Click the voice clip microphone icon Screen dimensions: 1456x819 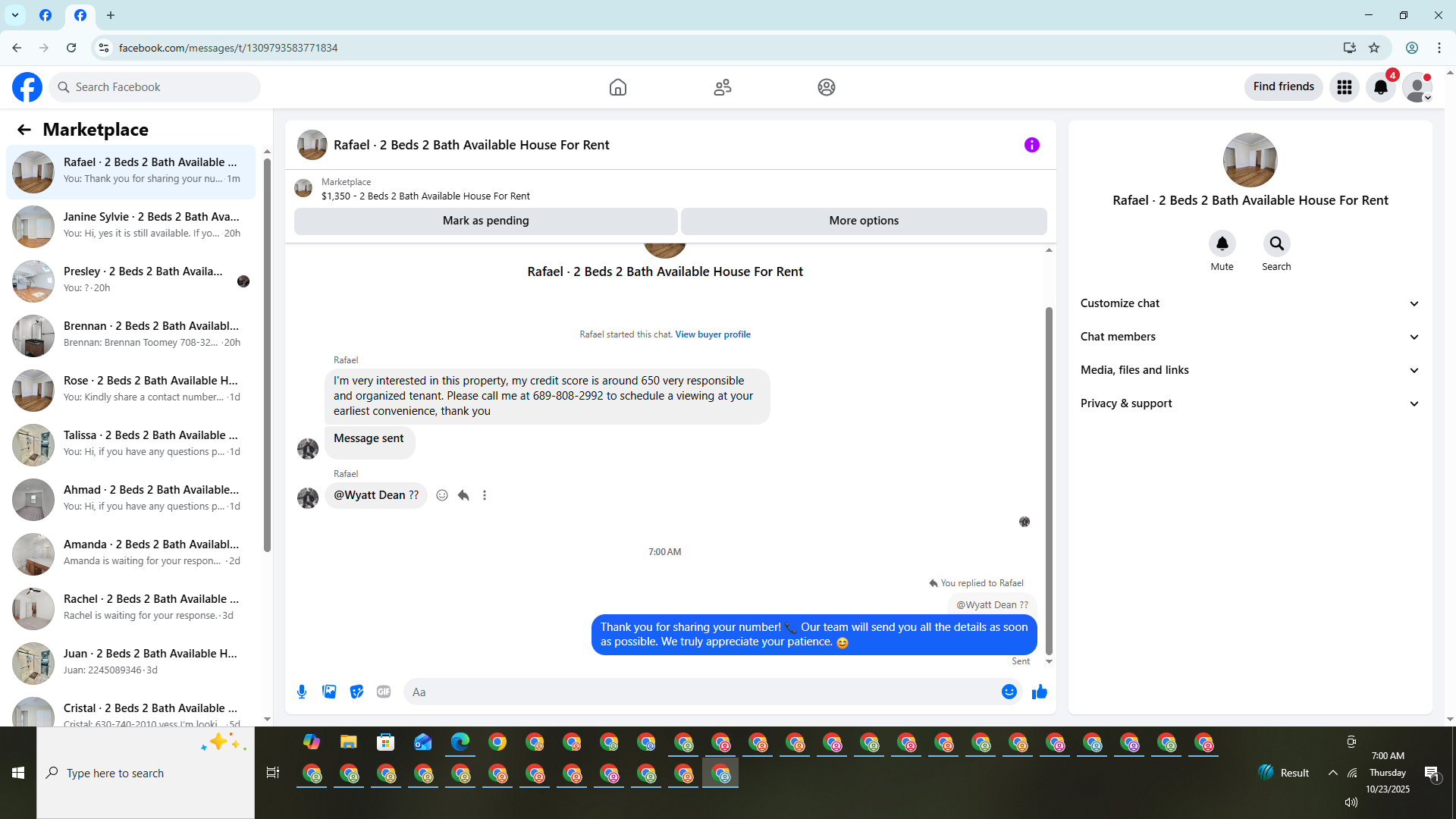tap(302, 692)
